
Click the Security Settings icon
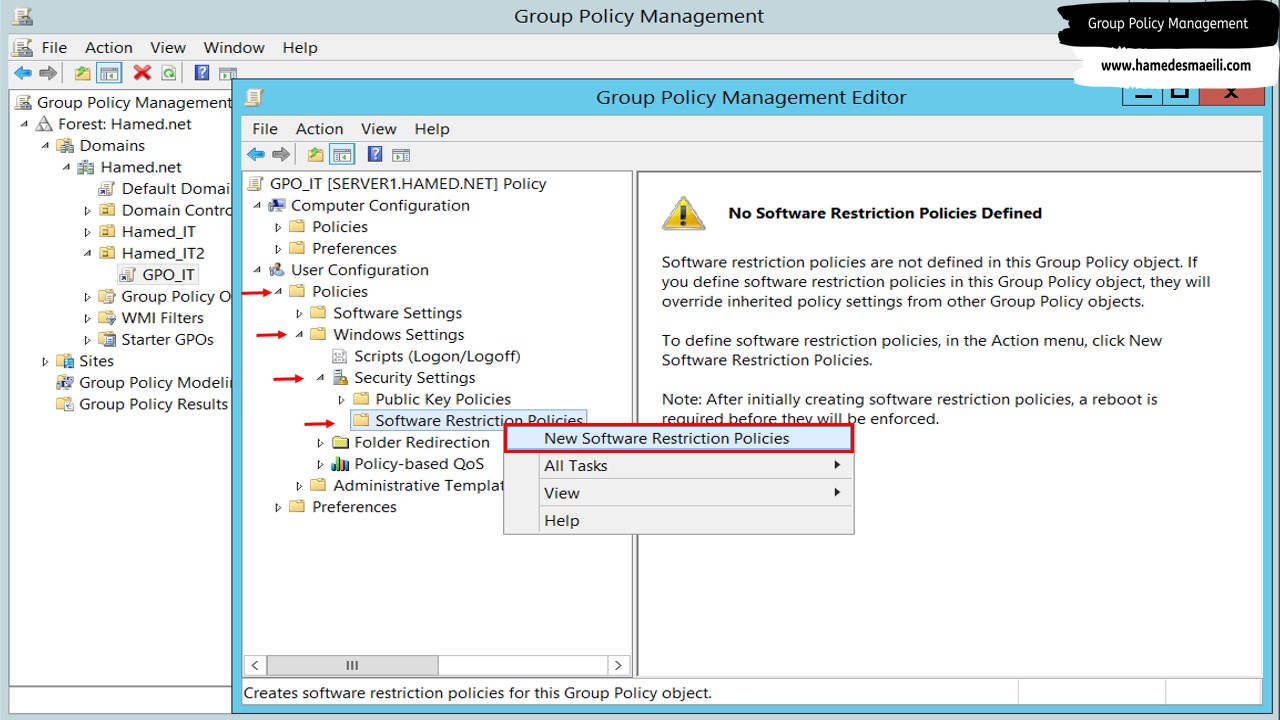click(x=340, y=378)
